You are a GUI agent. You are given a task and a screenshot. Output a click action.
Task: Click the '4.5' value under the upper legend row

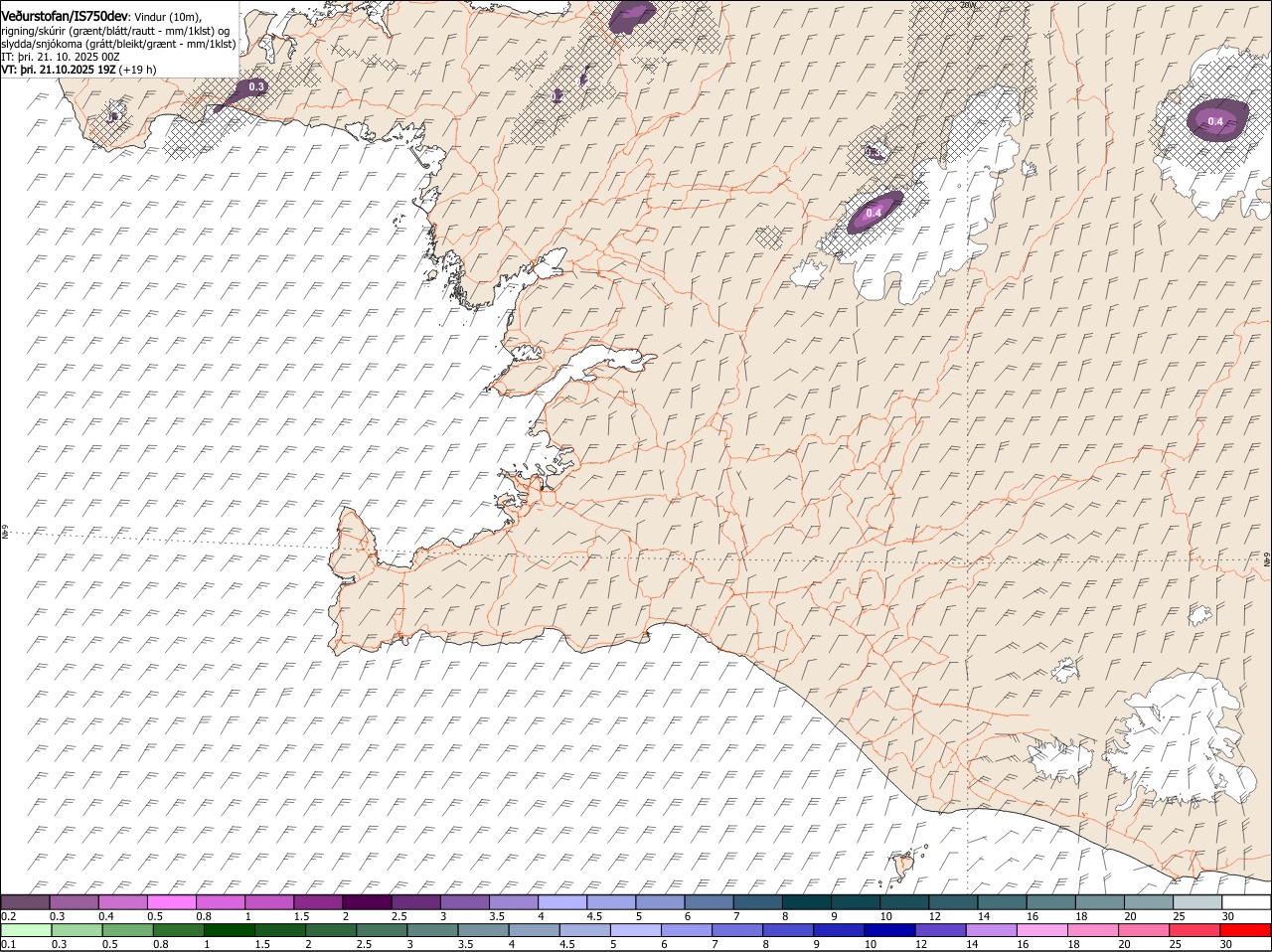[595, 916]
